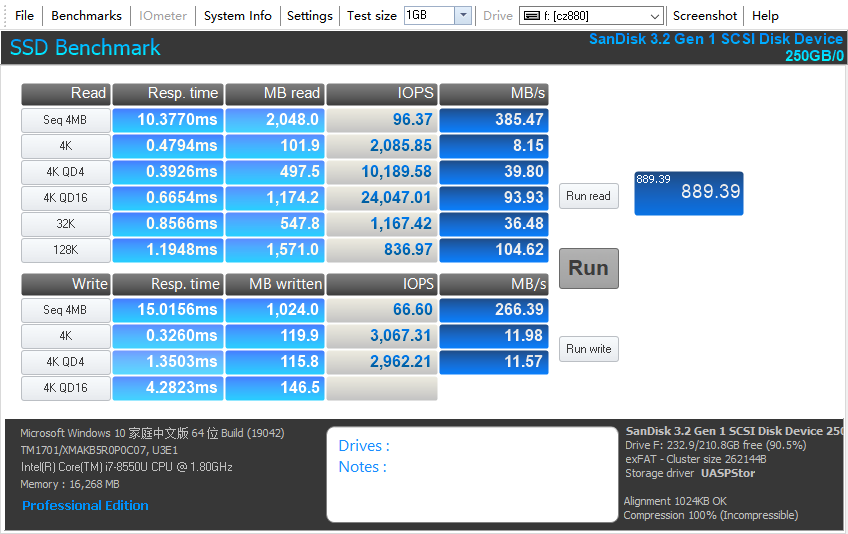Open the File menu

pyautogui.click(x=24, y=16)
